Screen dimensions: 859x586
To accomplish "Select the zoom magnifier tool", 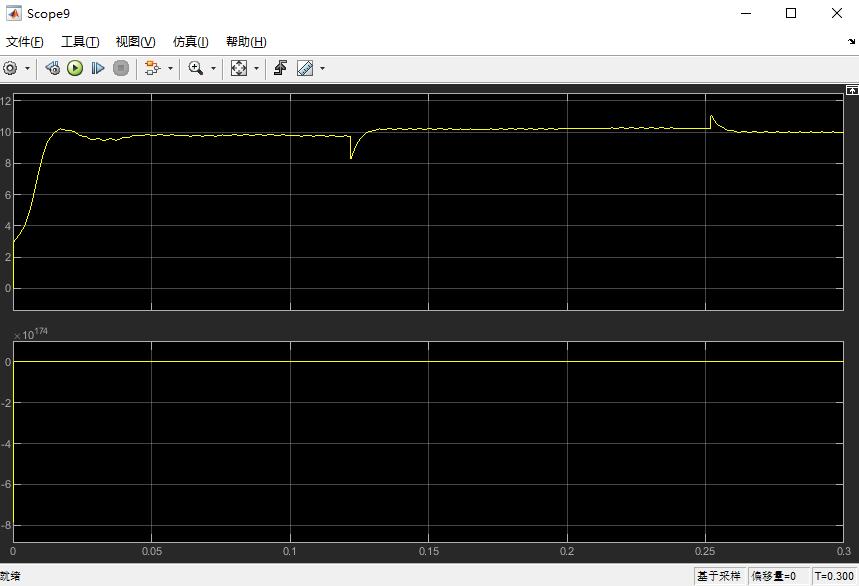I will [x=196, y=68].
